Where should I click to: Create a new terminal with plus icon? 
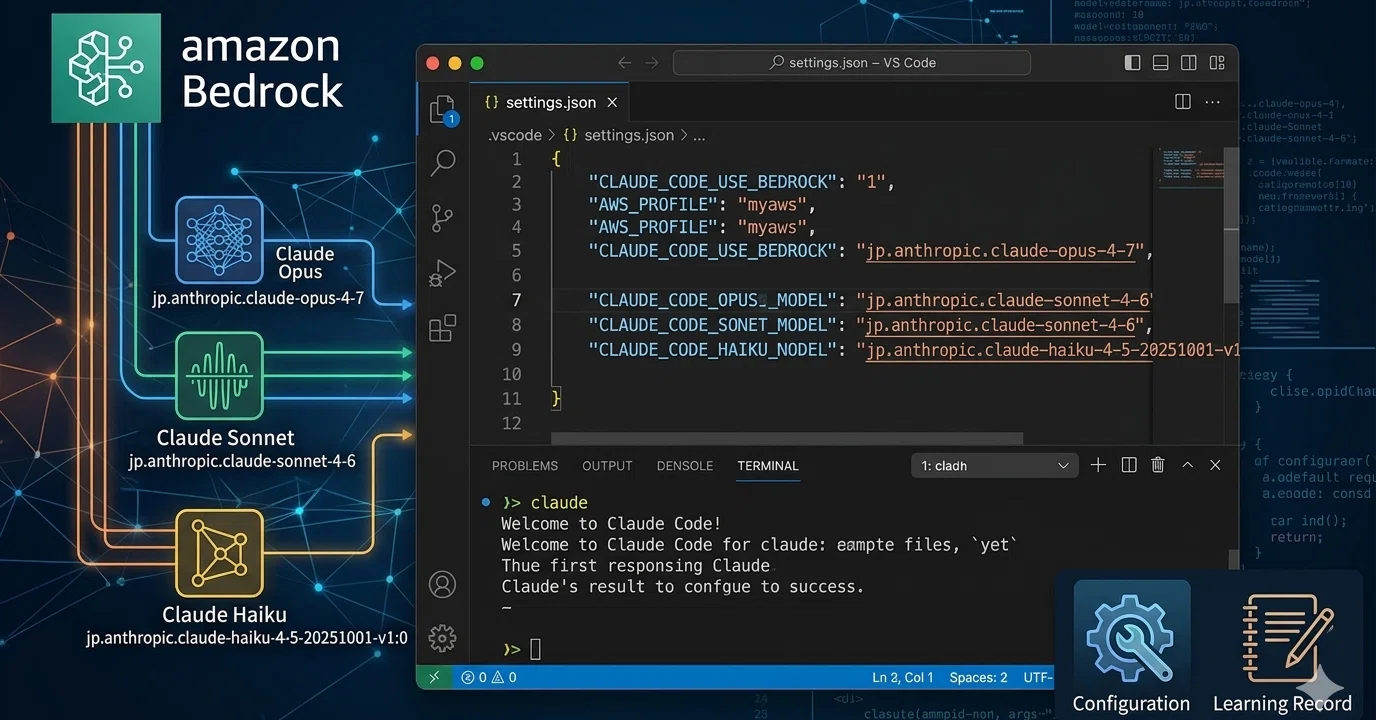1098,465
